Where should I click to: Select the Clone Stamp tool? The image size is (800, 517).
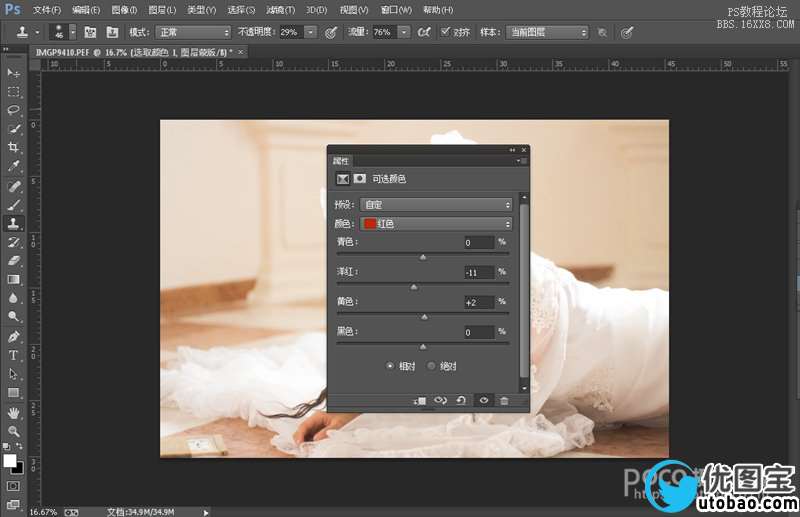(14, 223)
